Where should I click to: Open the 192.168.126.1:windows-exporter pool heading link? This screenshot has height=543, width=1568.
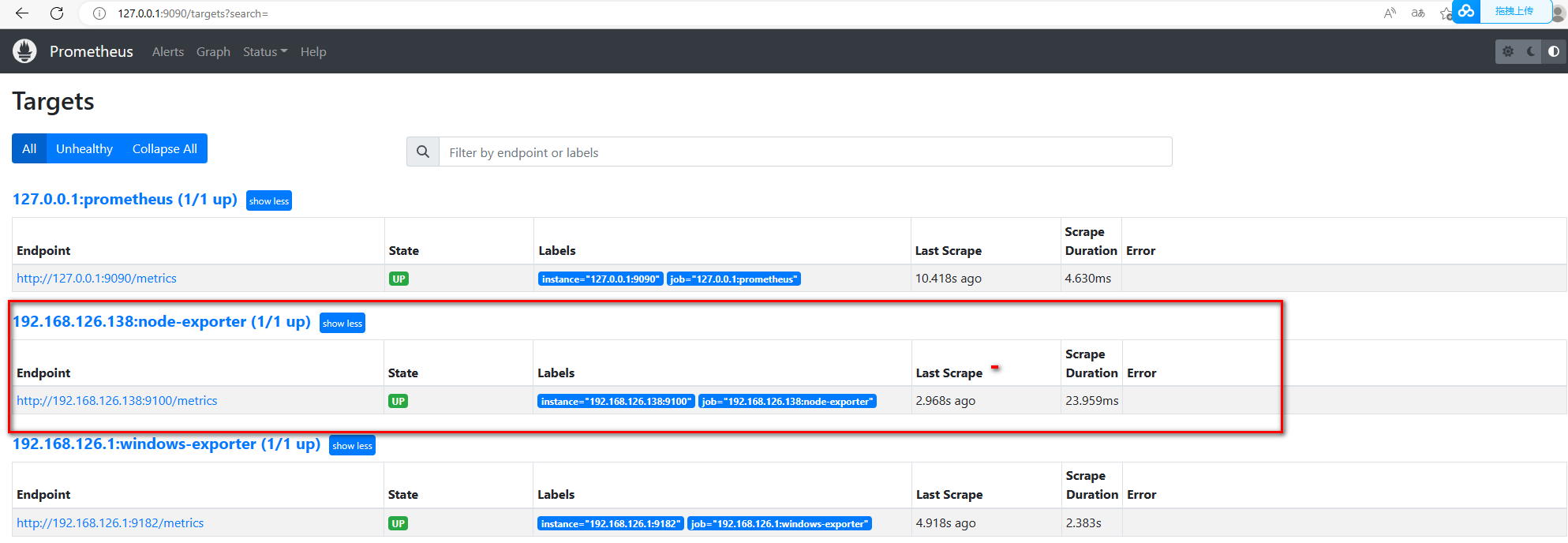pos(167,444)
